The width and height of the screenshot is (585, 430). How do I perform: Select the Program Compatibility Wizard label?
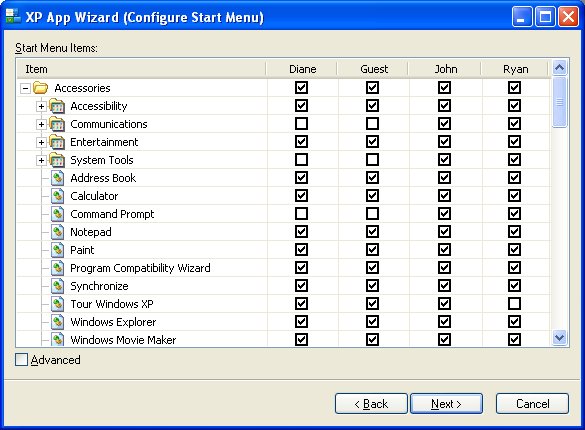140,268
